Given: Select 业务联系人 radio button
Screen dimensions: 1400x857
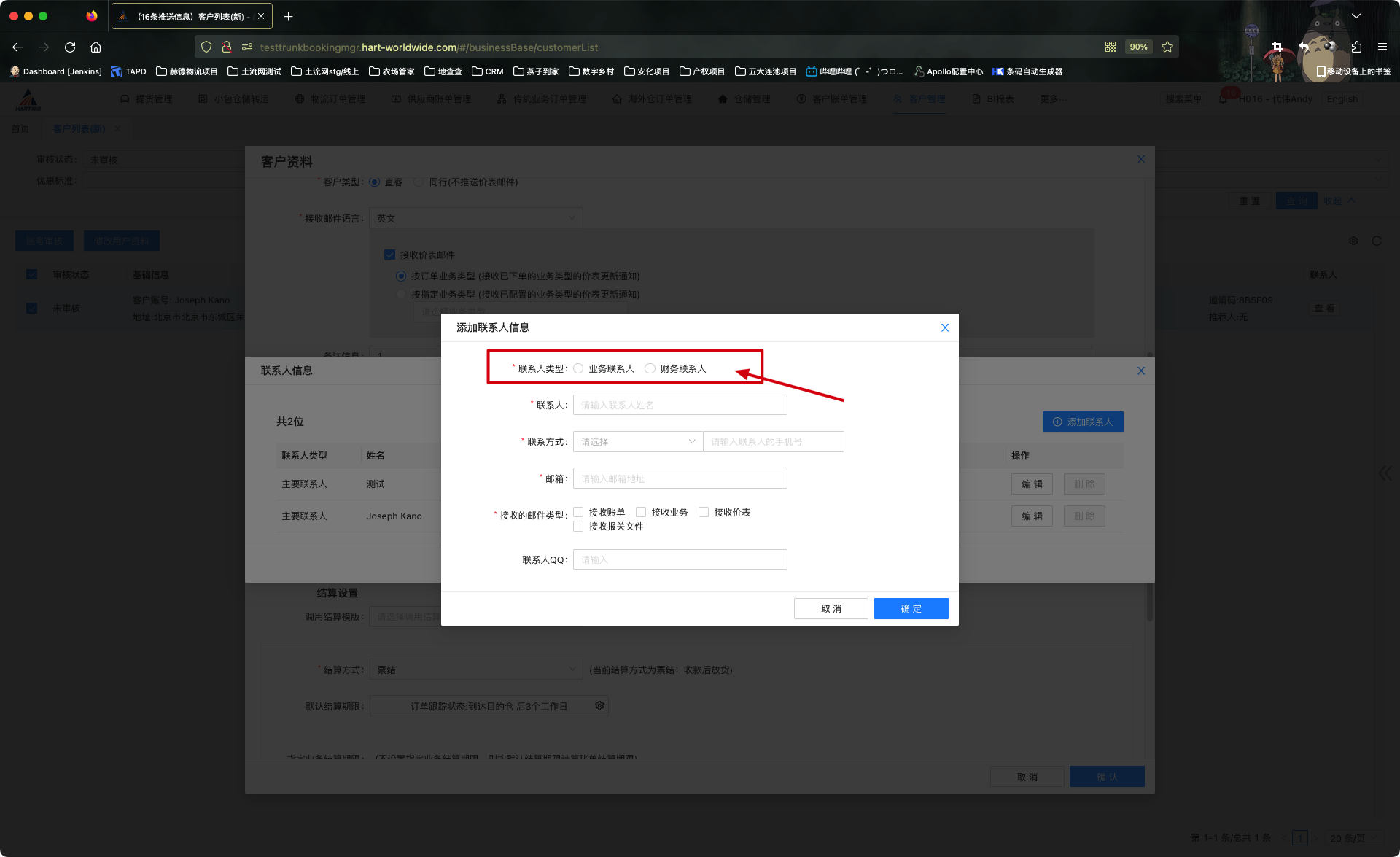Looking at the screenshot, I should coord(579,369).
